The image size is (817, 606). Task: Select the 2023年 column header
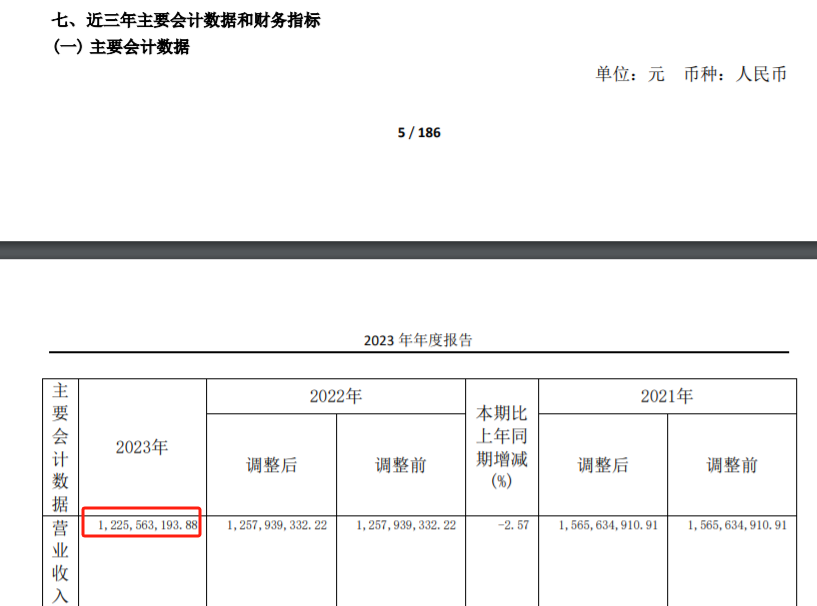pos(142,447)
